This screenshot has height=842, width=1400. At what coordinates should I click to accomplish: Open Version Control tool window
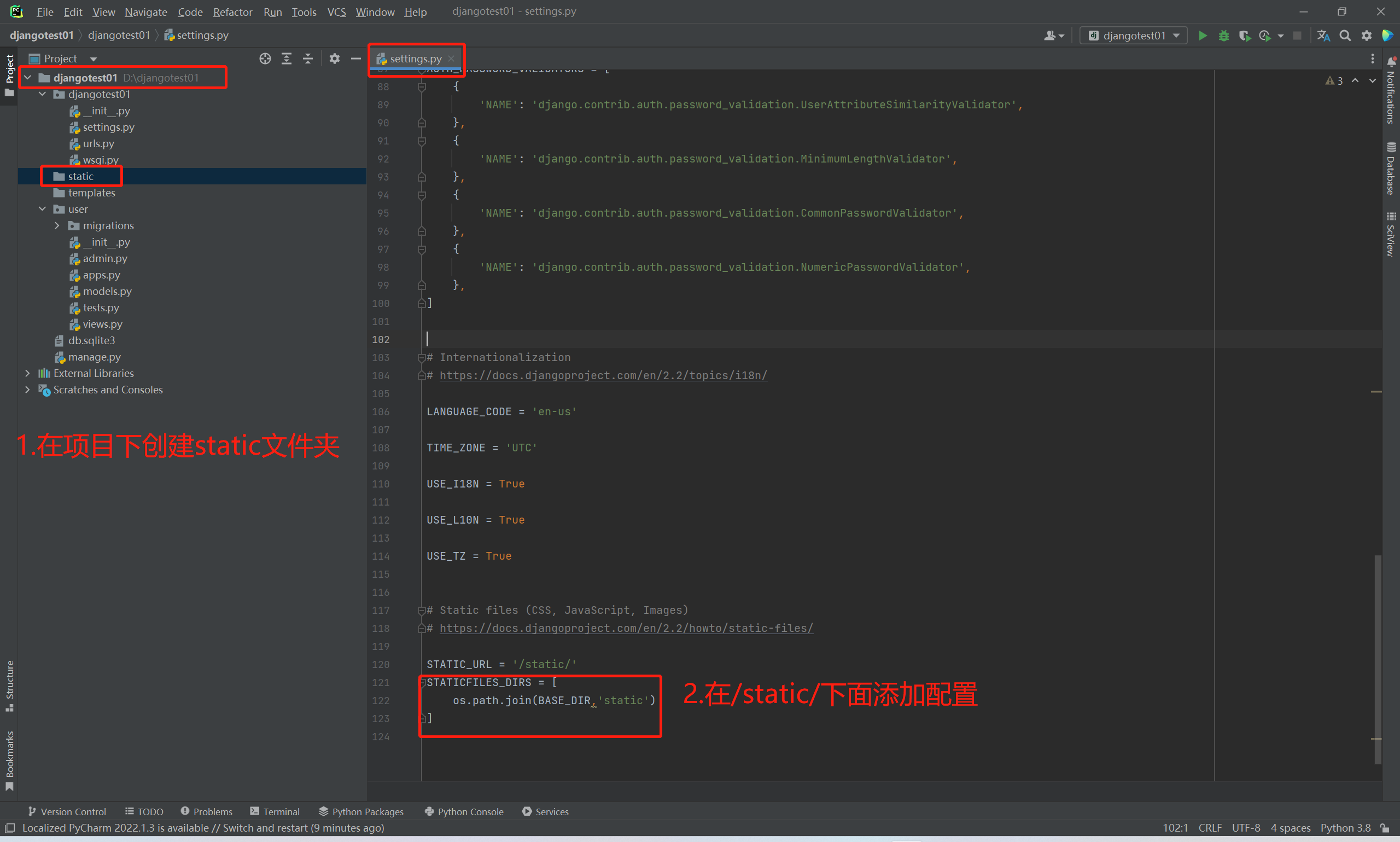(x=67, y=811)
